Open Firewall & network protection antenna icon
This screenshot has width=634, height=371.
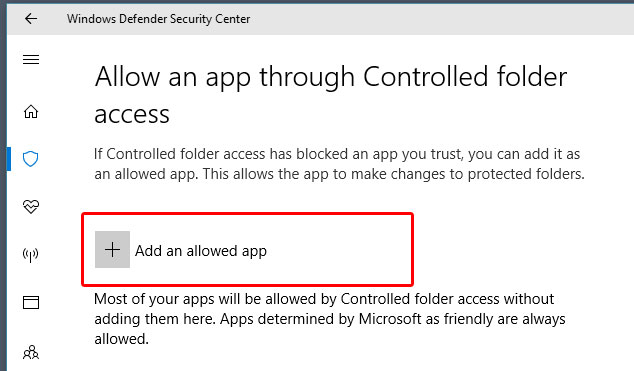coord(31,255)
